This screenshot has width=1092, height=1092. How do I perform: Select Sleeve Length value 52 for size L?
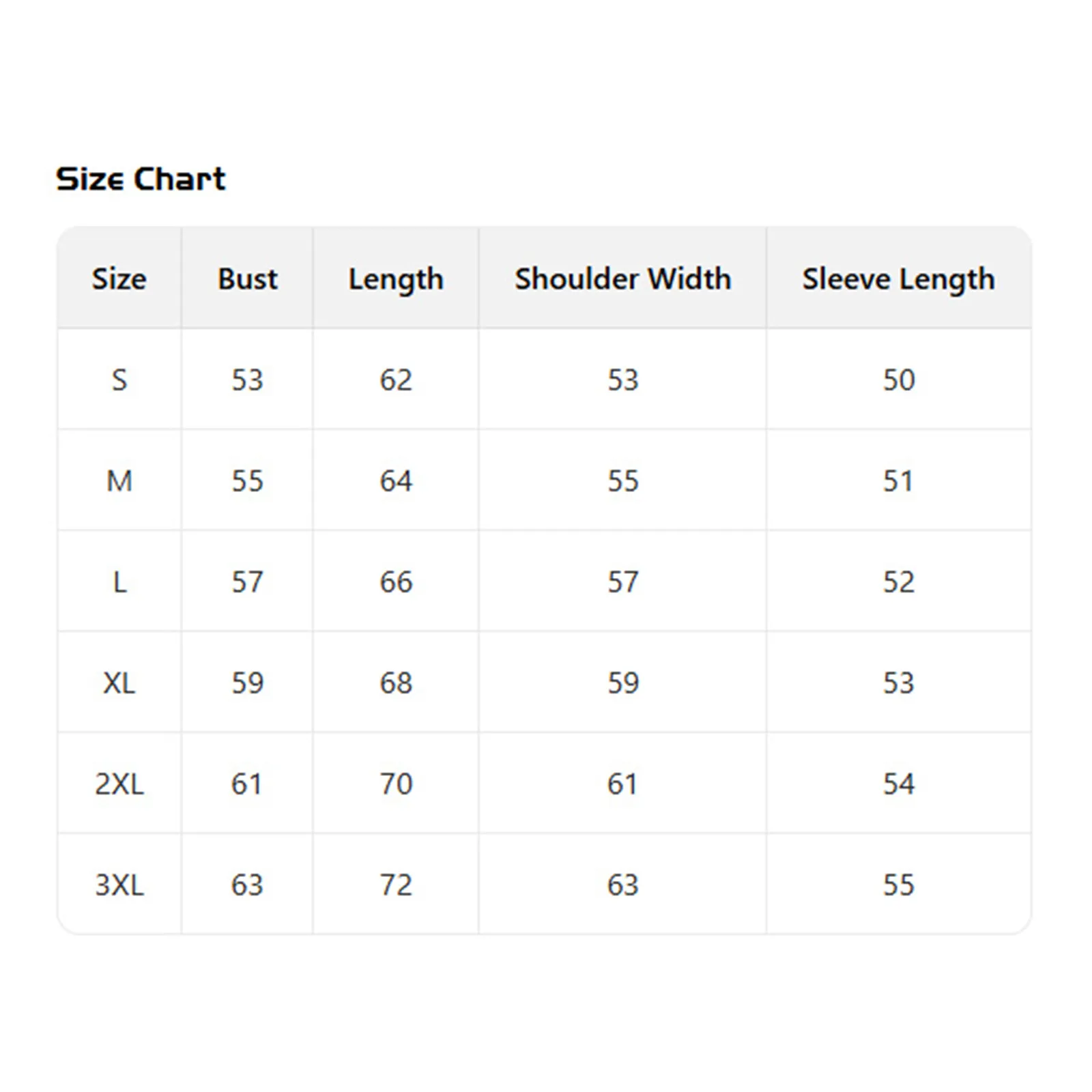[x=898, y=582]
